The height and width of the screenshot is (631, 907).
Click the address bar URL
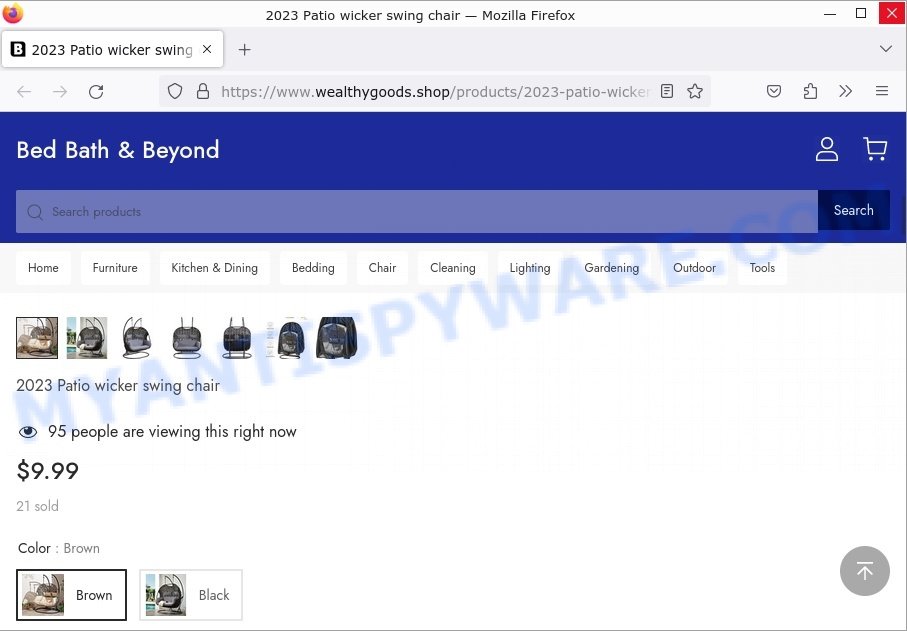(435, 91)
